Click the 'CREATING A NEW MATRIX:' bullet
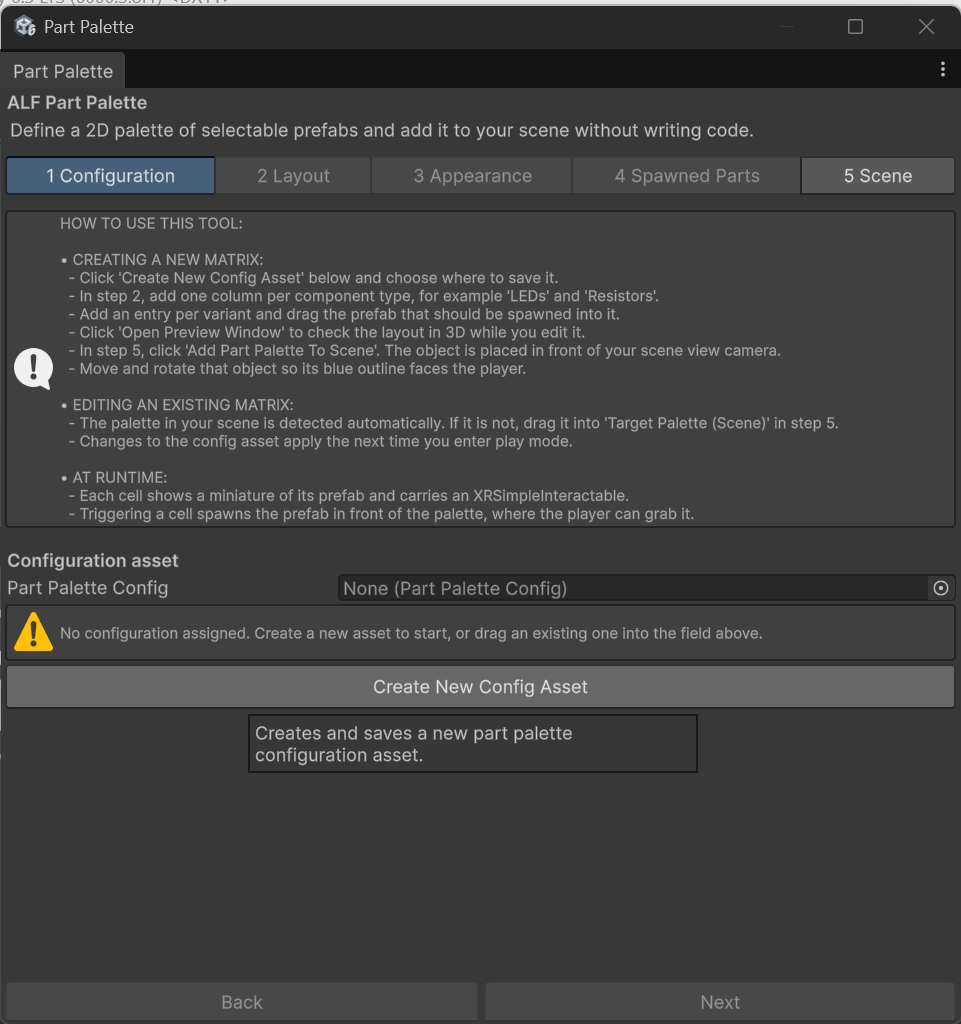This screenshot has height=1024, width=961. (x=162, y=259)
